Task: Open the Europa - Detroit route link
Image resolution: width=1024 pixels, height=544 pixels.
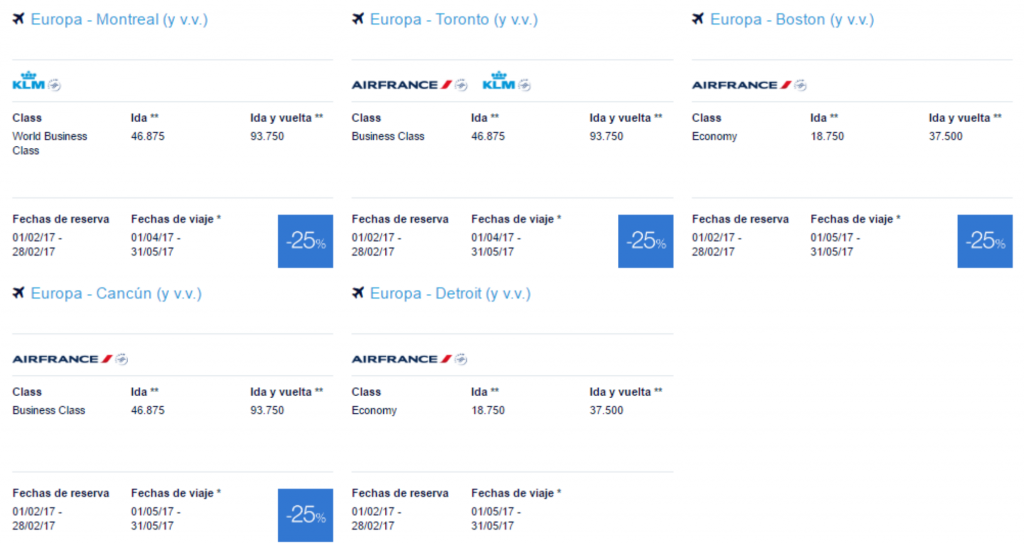Action: pos(451,294)
